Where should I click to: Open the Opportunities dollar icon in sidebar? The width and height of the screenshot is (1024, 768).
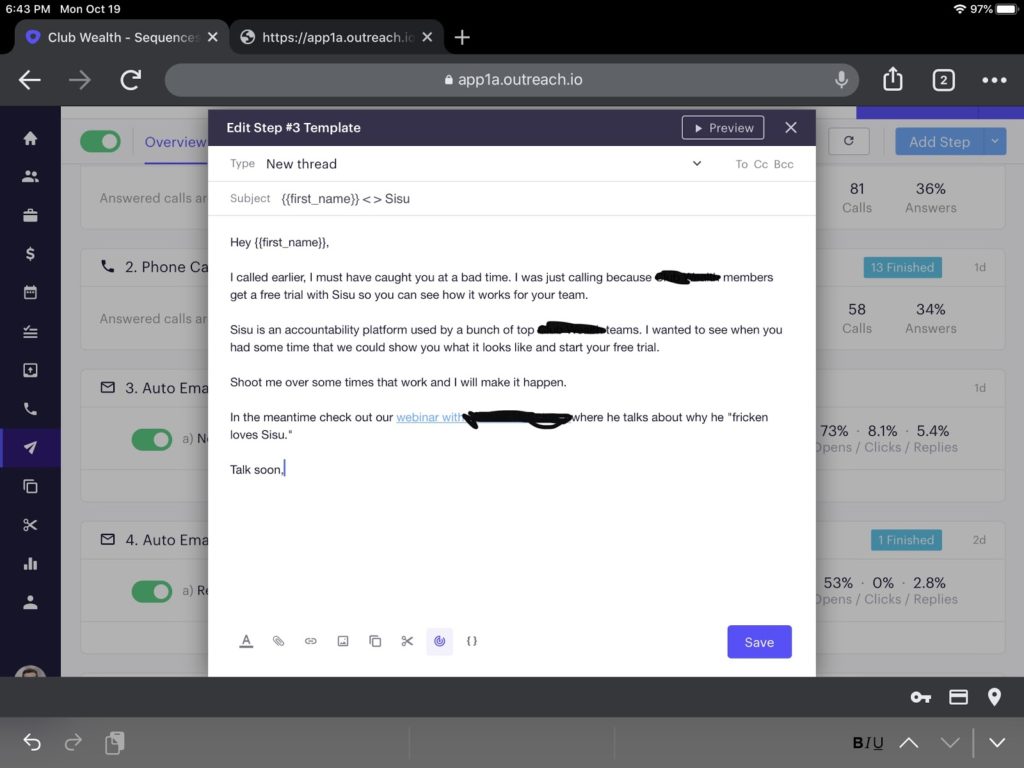point(30,253)
